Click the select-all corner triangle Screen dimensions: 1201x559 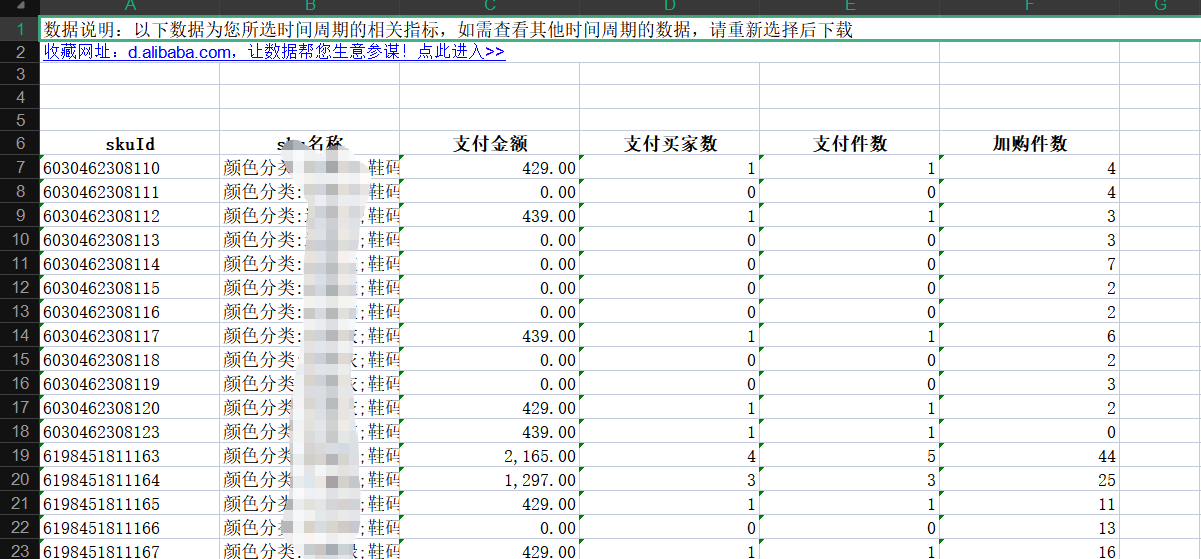20,6
